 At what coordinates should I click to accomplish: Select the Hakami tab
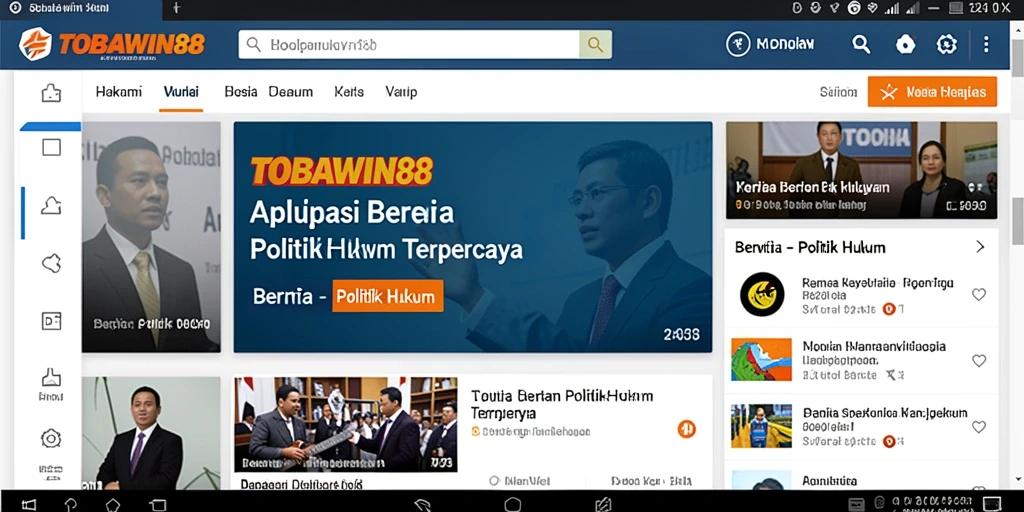[119, 92]
